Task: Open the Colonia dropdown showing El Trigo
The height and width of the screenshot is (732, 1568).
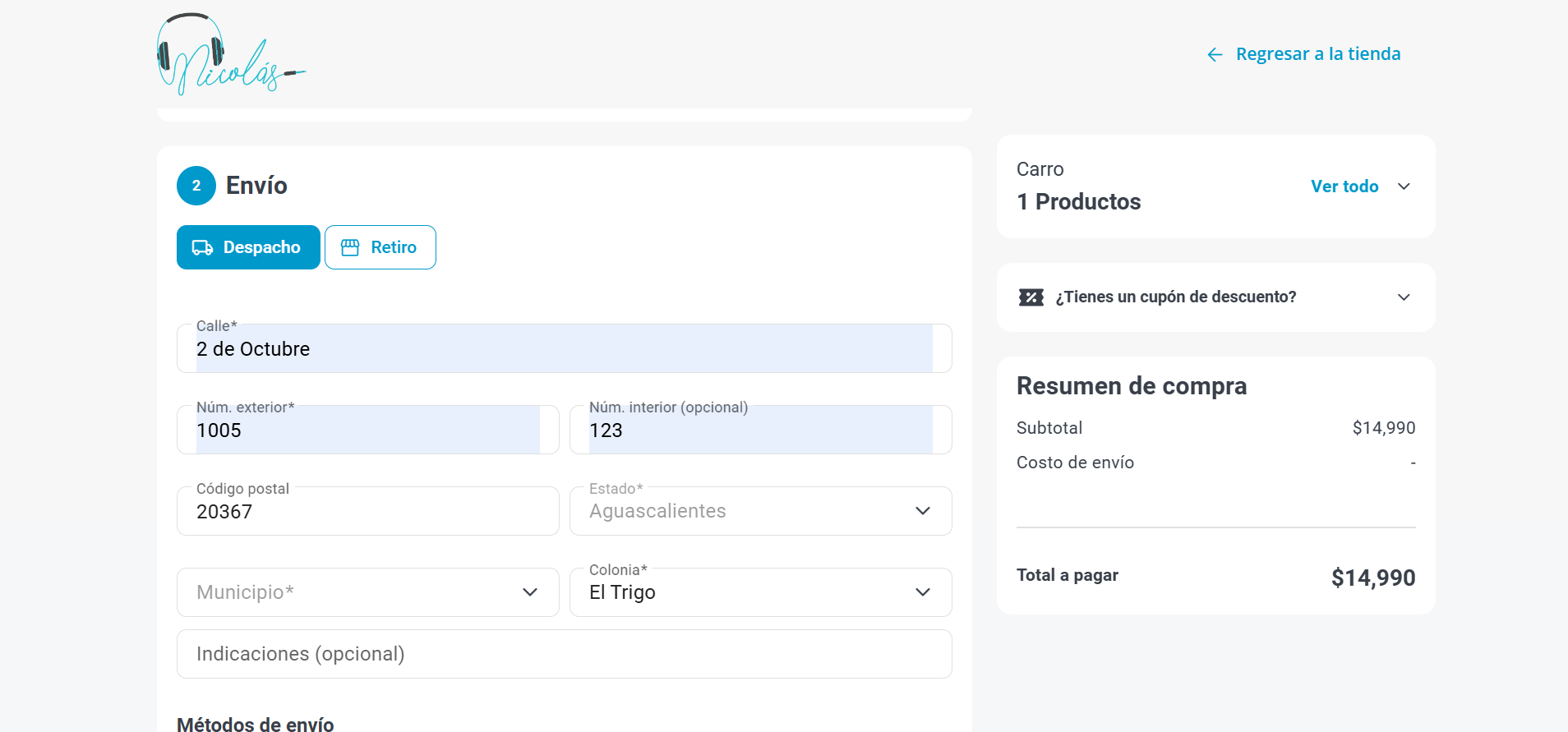Action: pos(761,592)
